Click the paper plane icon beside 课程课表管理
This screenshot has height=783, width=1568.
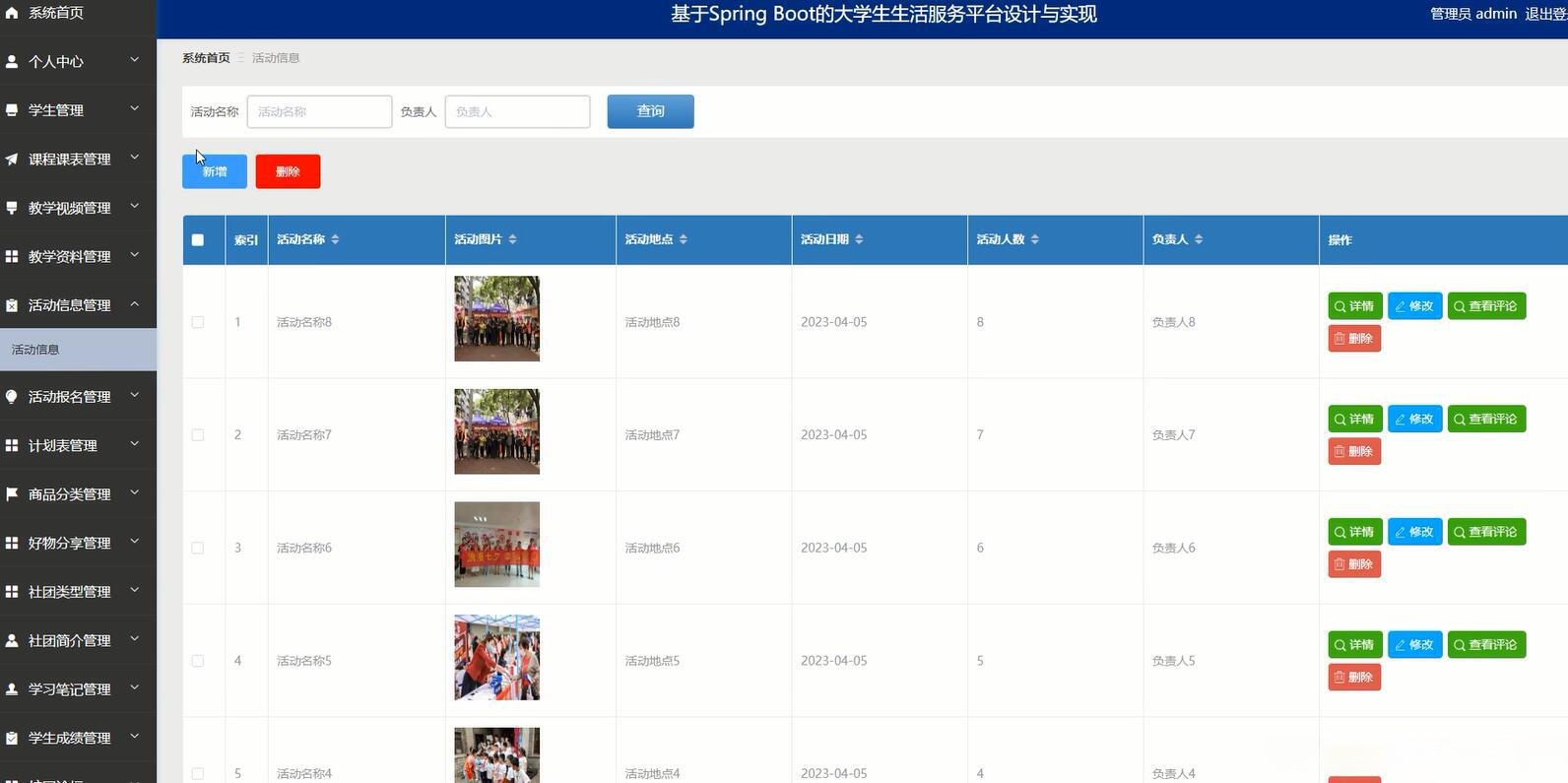pos(12,159)
